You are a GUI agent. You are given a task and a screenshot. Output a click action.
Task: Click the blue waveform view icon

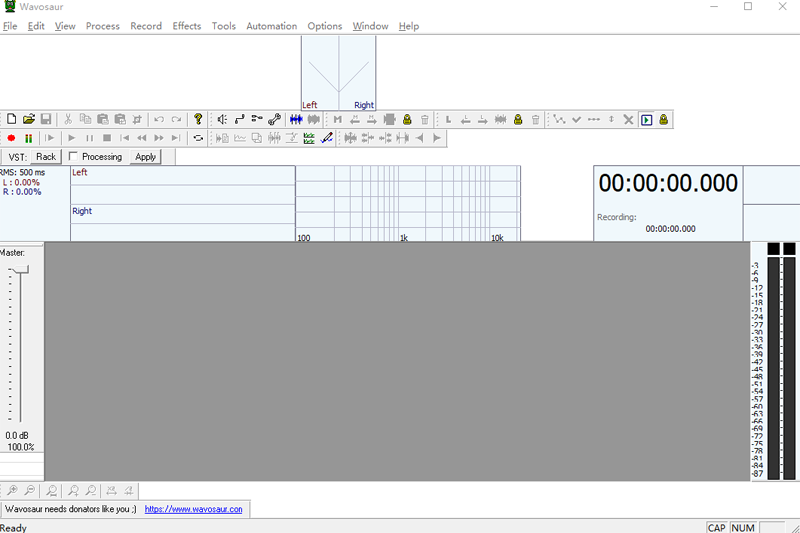[296, 119]
